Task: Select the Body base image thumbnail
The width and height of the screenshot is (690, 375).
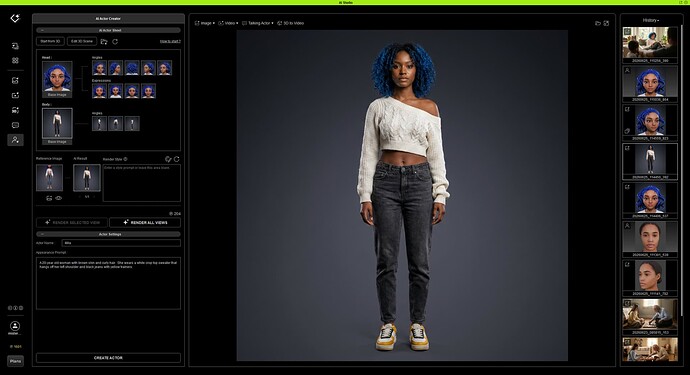Action: click(57, 126)
